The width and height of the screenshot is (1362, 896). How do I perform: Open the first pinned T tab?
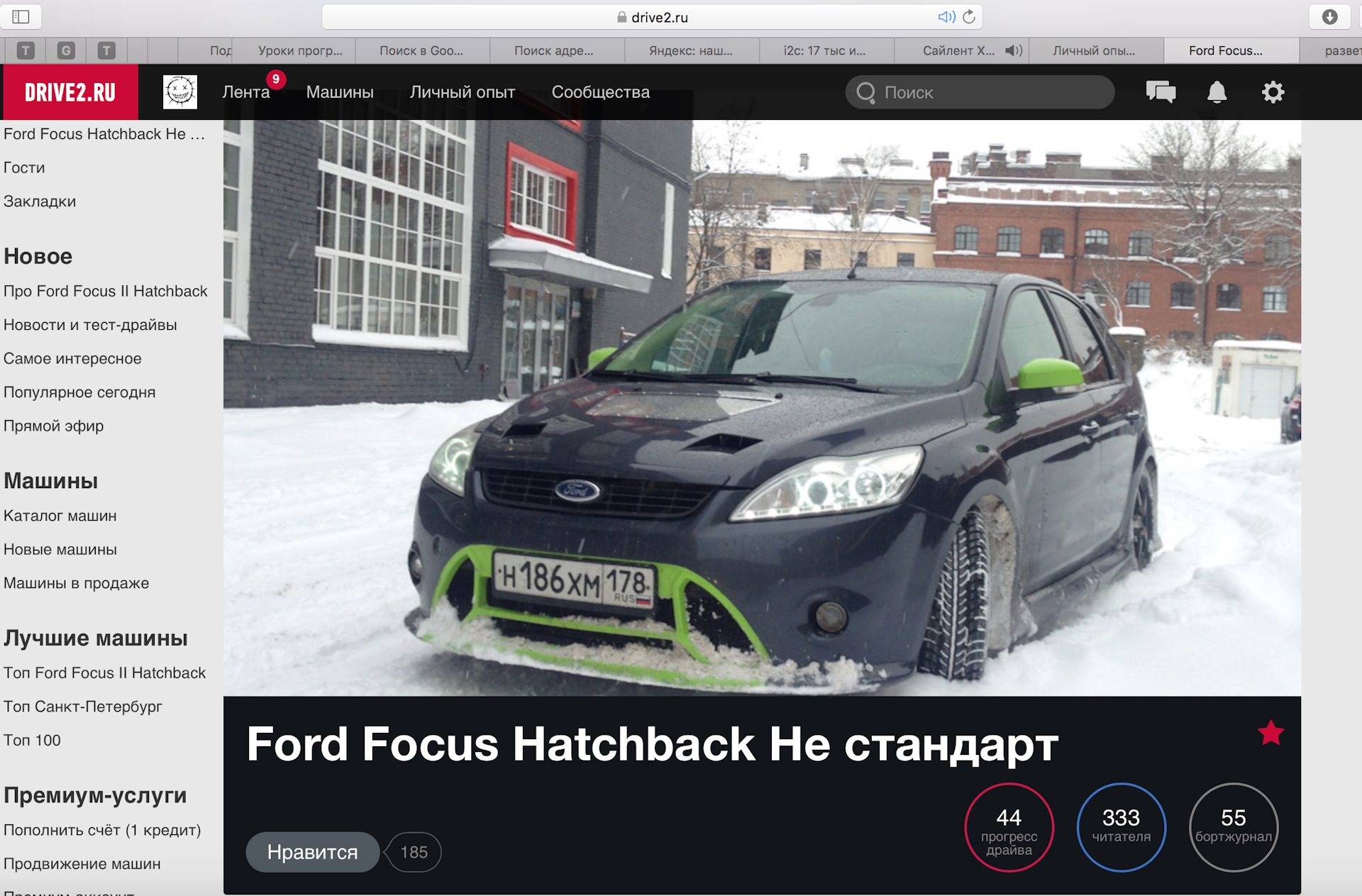(26, 50)
